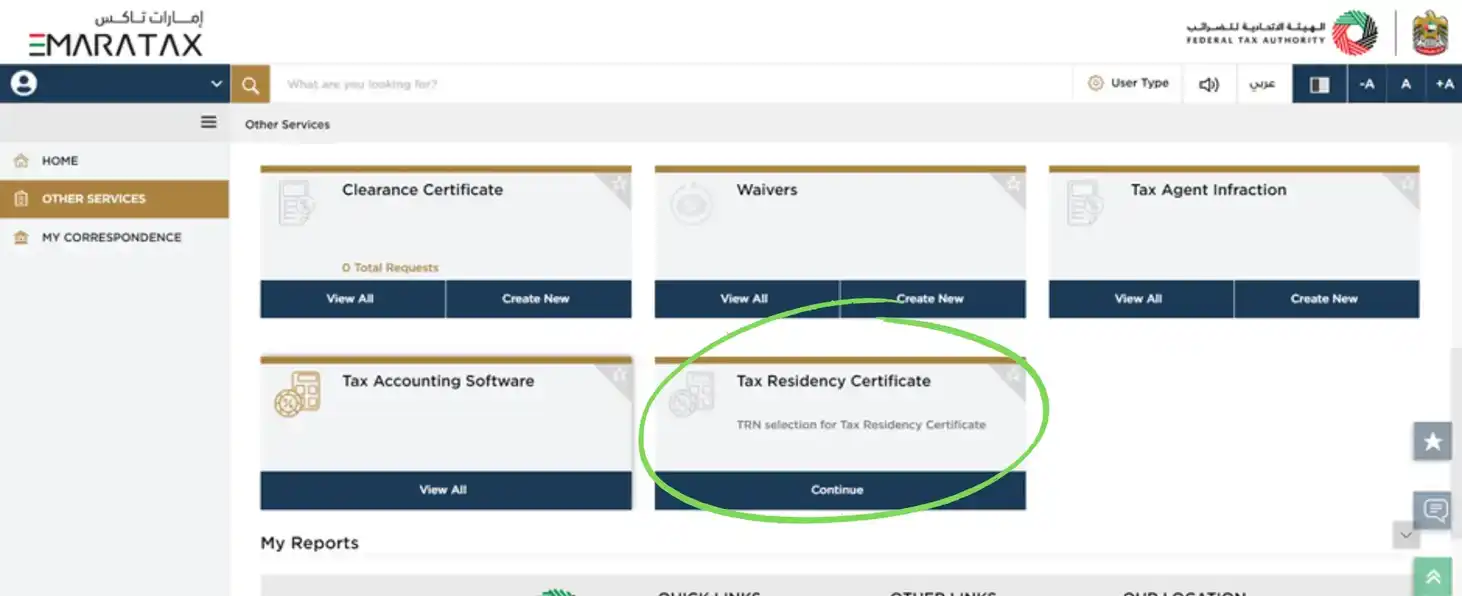Click the small chevron above the green arrow

click(x=1405, y=535)
